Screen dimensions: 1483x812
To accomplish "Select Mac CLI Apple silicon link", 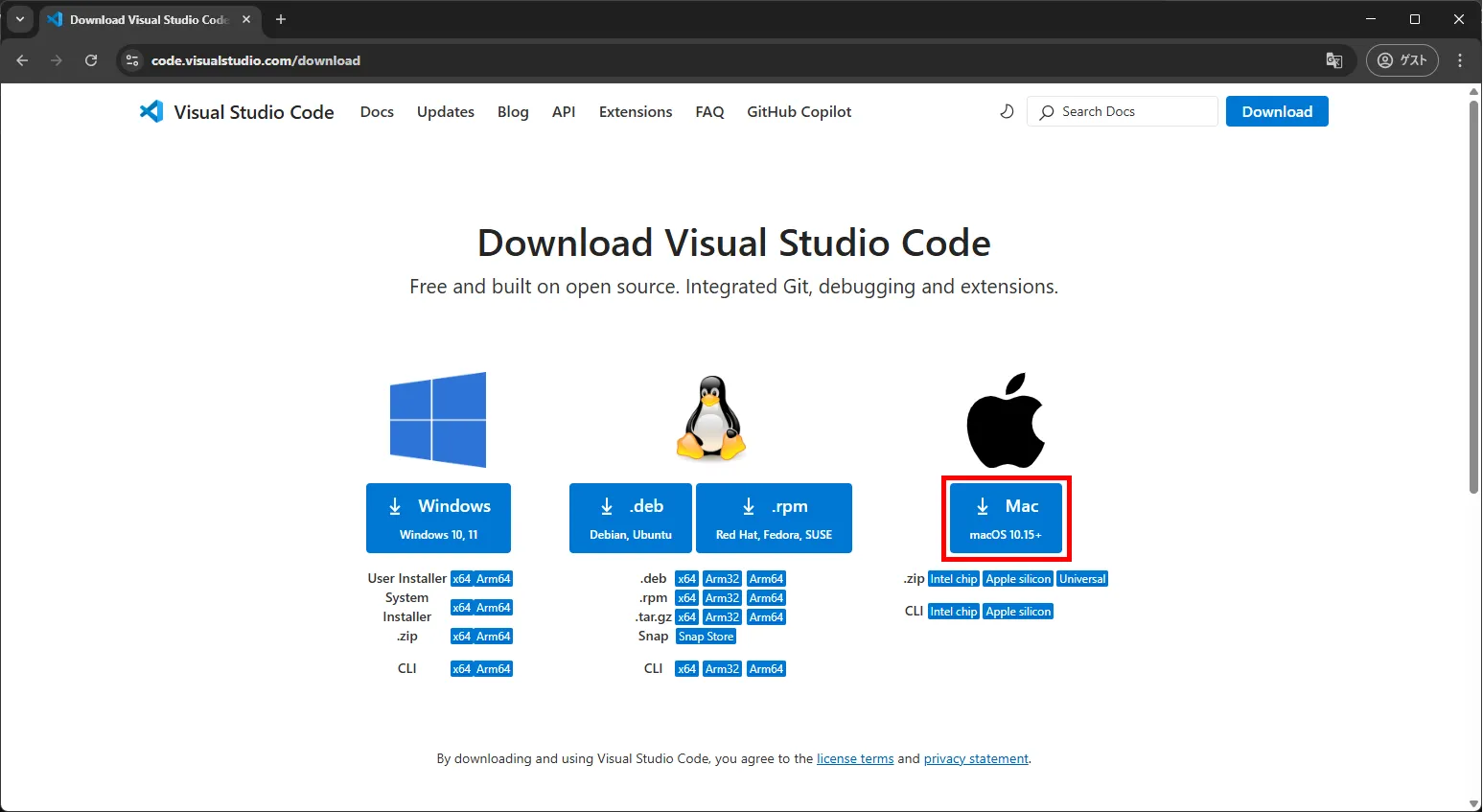I will coord(1018,612).
